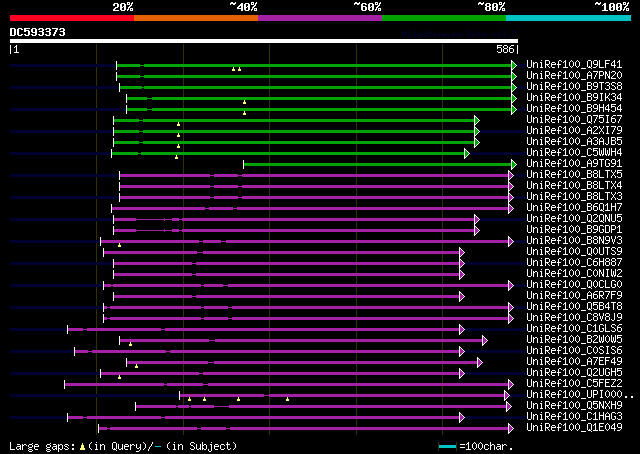This screenshot has width=640, height=454.
Task: Click the UniRef100_B8LTX3 label
Action: 574,197
